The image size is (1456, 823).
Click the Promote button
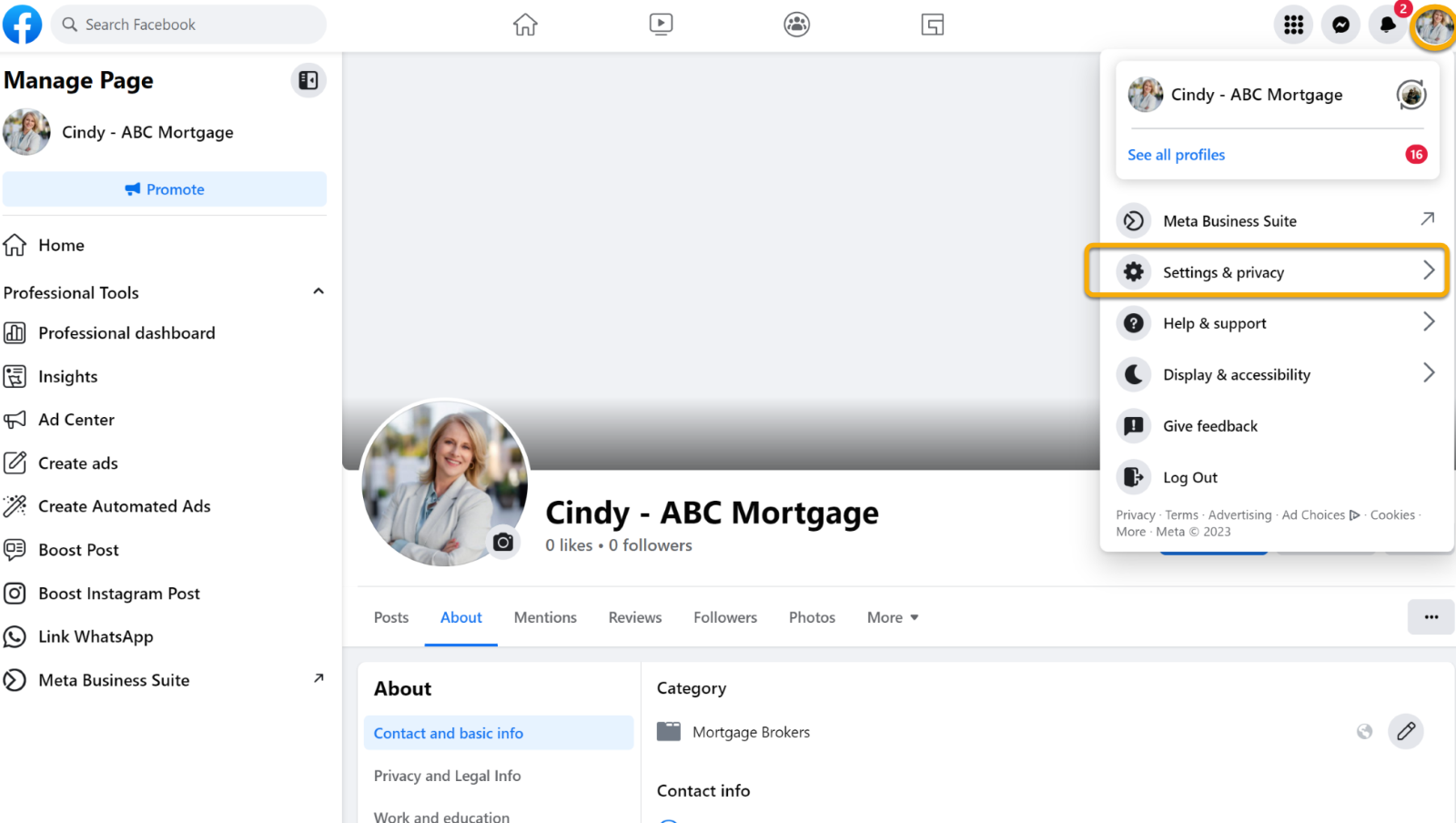coord(165,189)
